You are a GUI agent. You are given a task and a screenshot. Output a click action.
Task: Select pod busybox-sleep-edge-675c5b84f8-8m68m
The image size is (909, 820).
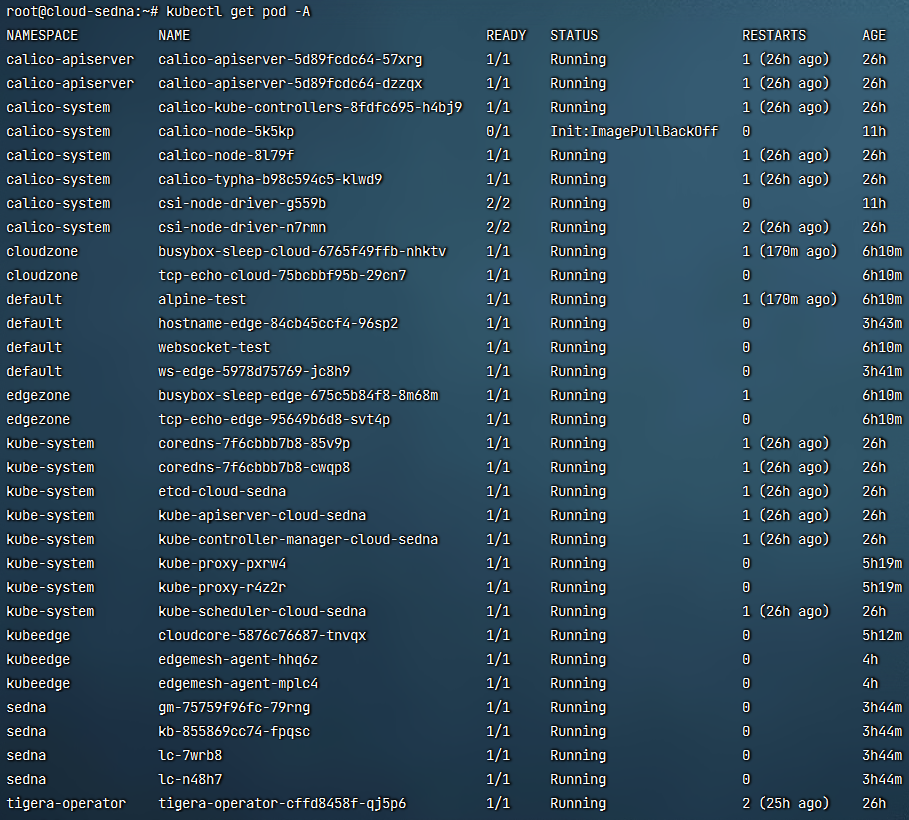tap(298, 396)
